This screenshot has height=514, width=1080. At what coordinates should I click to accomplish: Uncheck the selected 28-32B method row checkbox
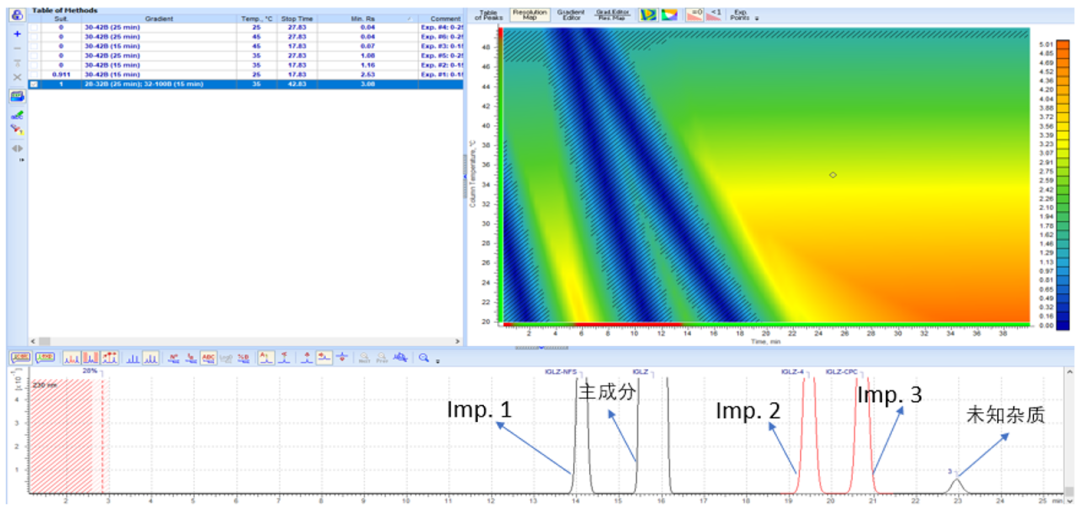33,84
